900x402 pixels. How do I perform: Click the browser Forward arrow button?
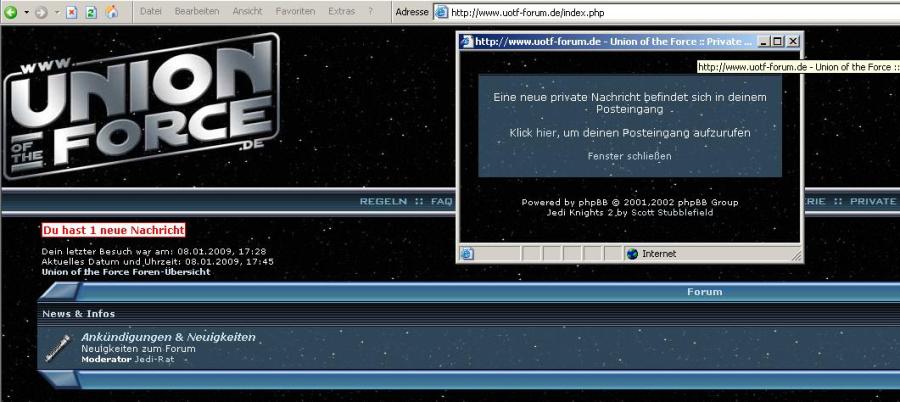[41, 12]
